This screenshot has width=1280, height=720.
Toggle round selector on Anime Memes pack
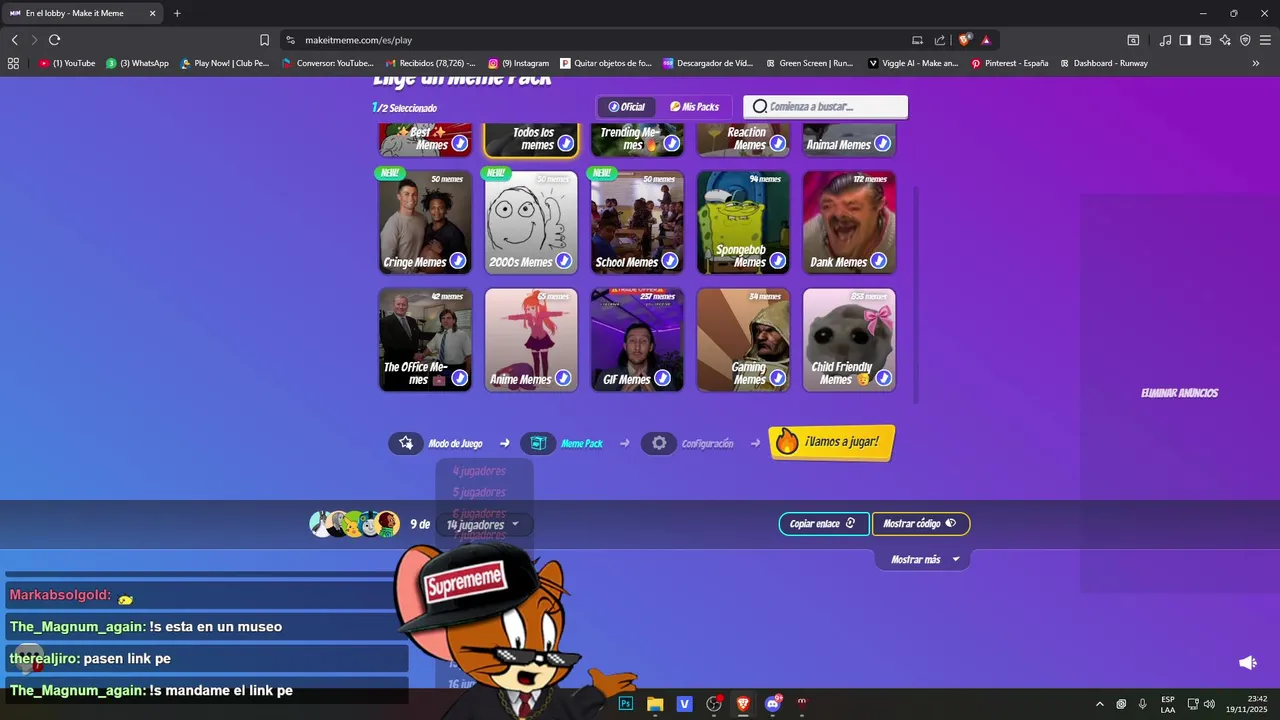click(563, 378)
